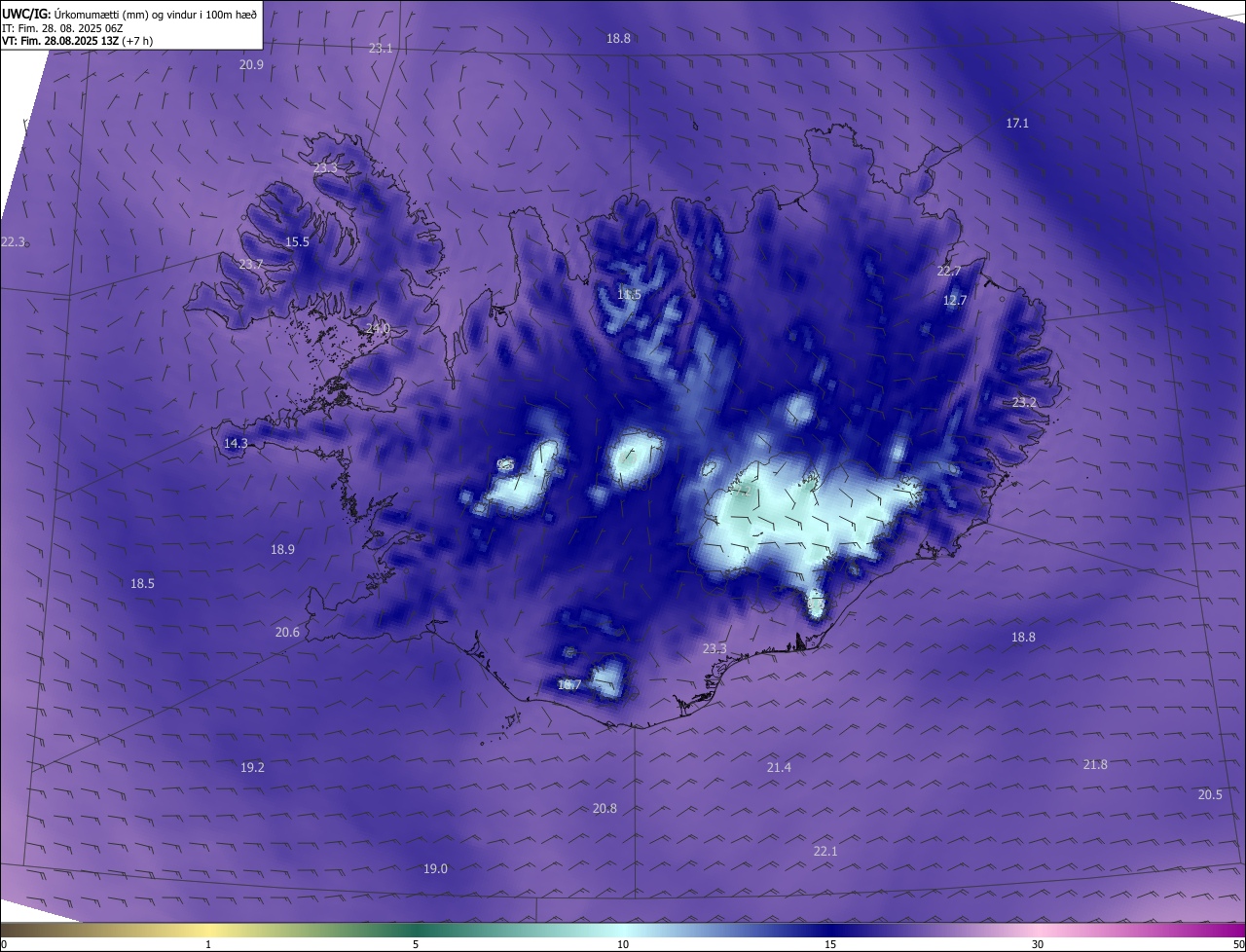Click the '20.8' wind value label
The image size is (1246, 952).
pos(605,808)
